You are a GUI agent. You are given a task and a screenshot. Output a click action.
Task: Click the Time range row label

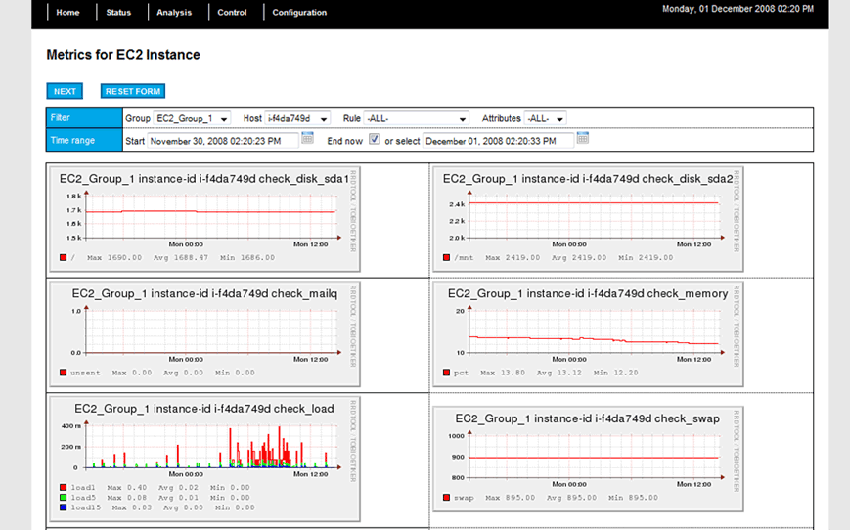pyautogui.click(x=84, y=140)
